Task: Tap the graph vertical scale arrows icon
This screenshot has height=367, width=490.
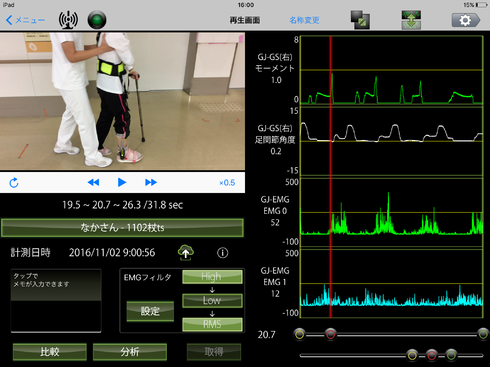Action: click(x=411, y=20)
